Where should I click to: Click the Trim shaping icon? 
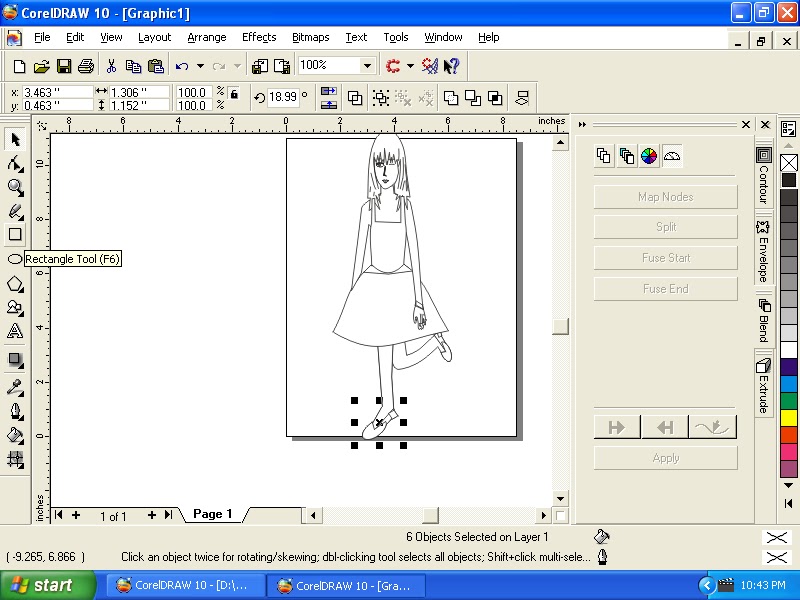point(473,98)
